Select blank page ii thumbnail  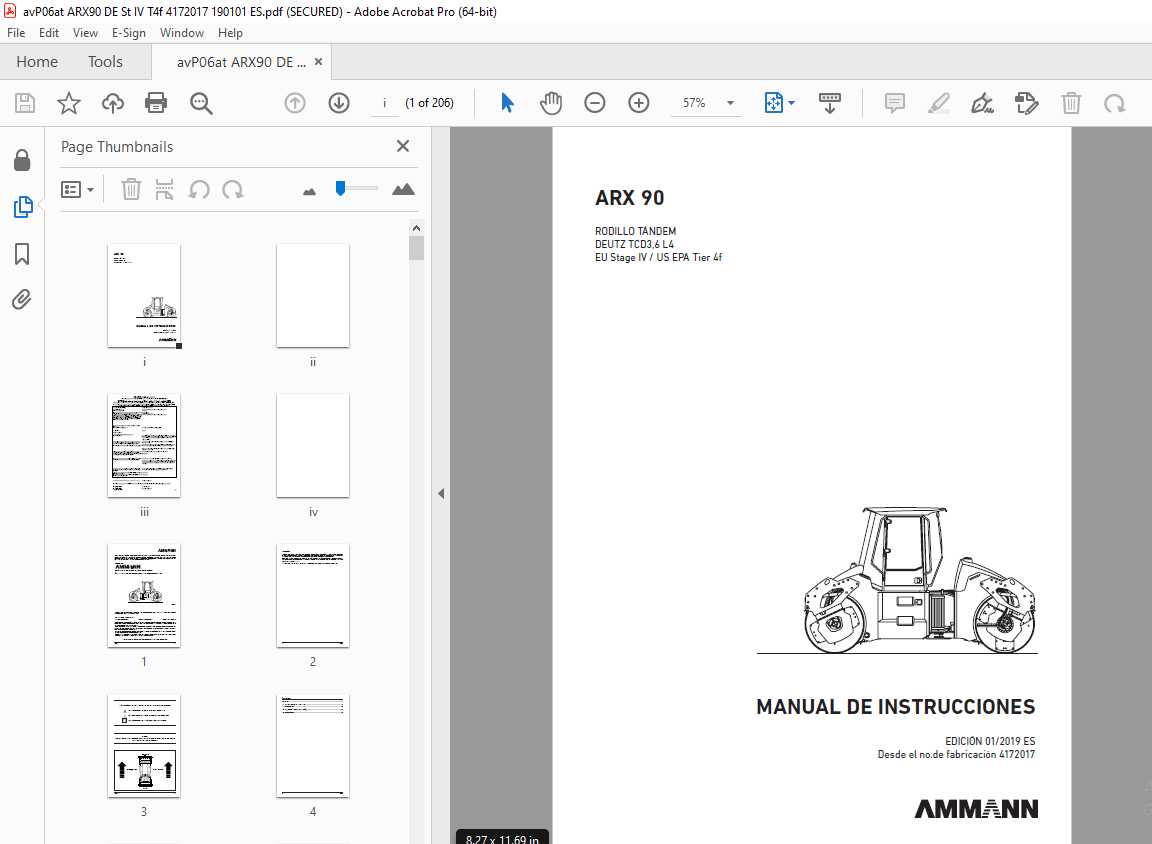[x=313, y=296]
